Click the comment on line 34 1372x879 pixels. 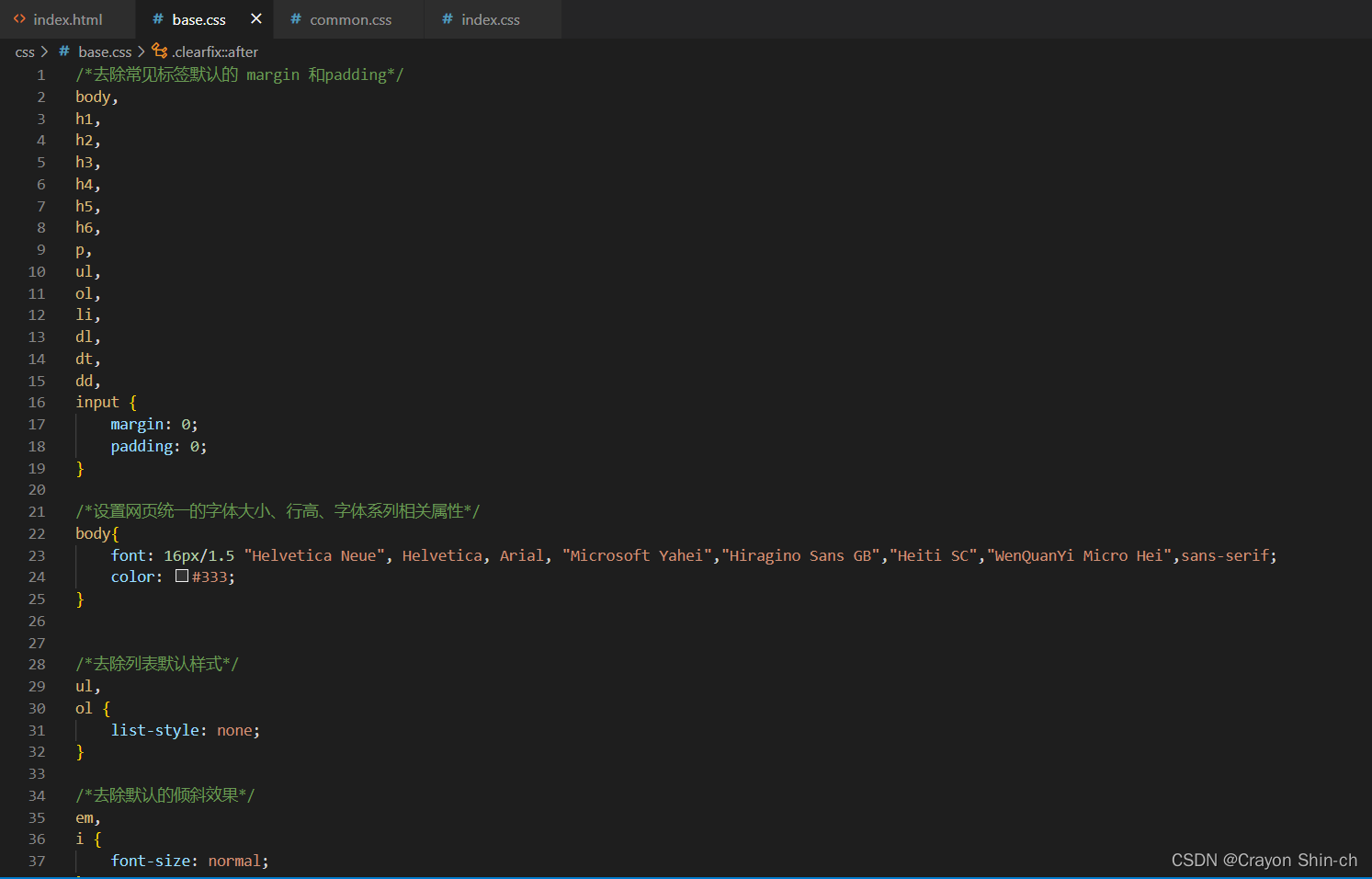pos(165,795)
